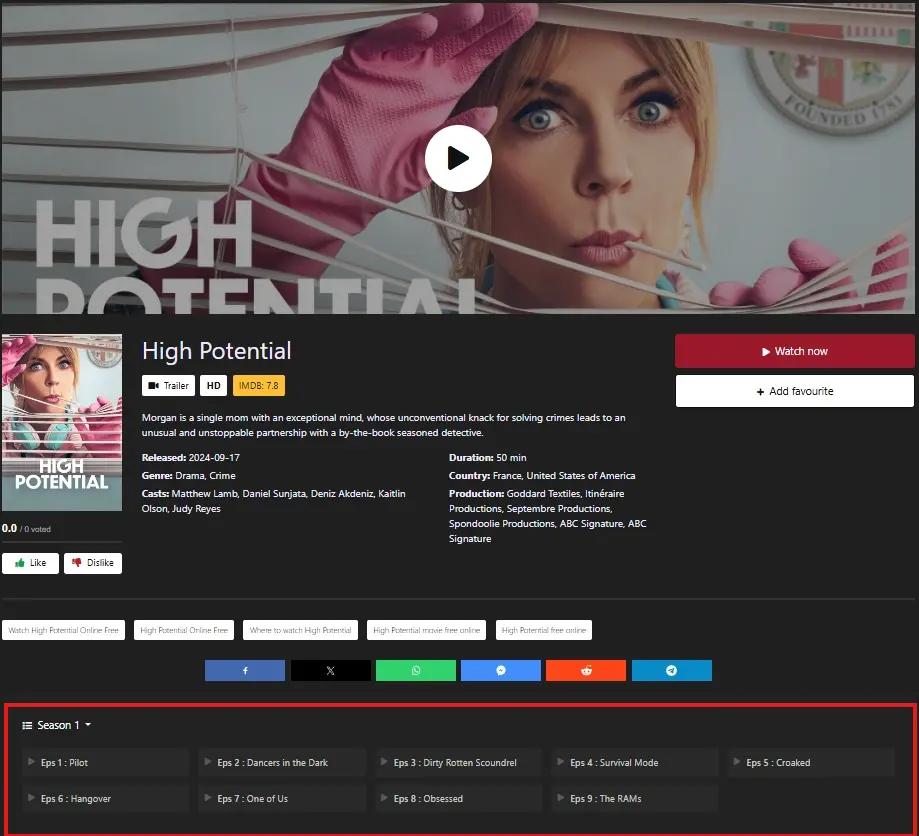This screenshot has height=836, width=919.
Task: Click the 'High Potential free online' tag
Action: click(544, 630)
